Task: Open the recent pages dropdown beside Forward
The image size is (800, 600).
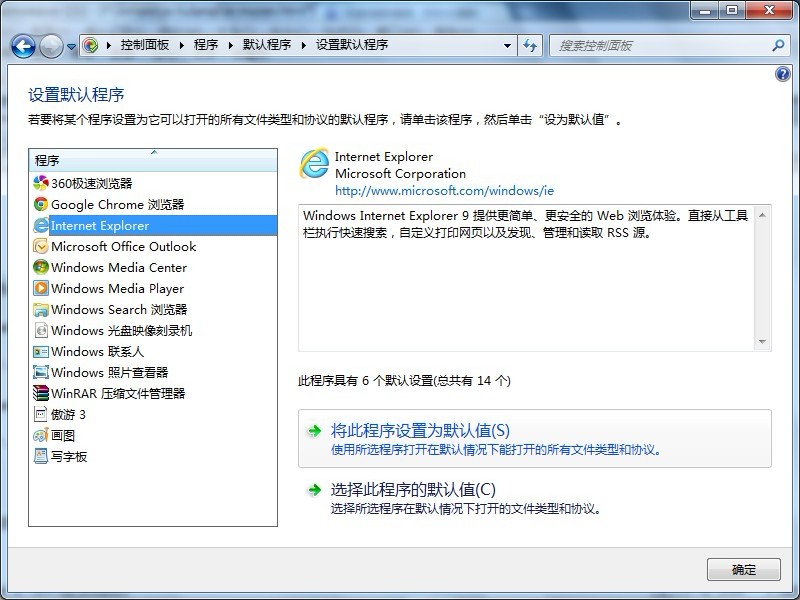Action: [x=71, y=46]
